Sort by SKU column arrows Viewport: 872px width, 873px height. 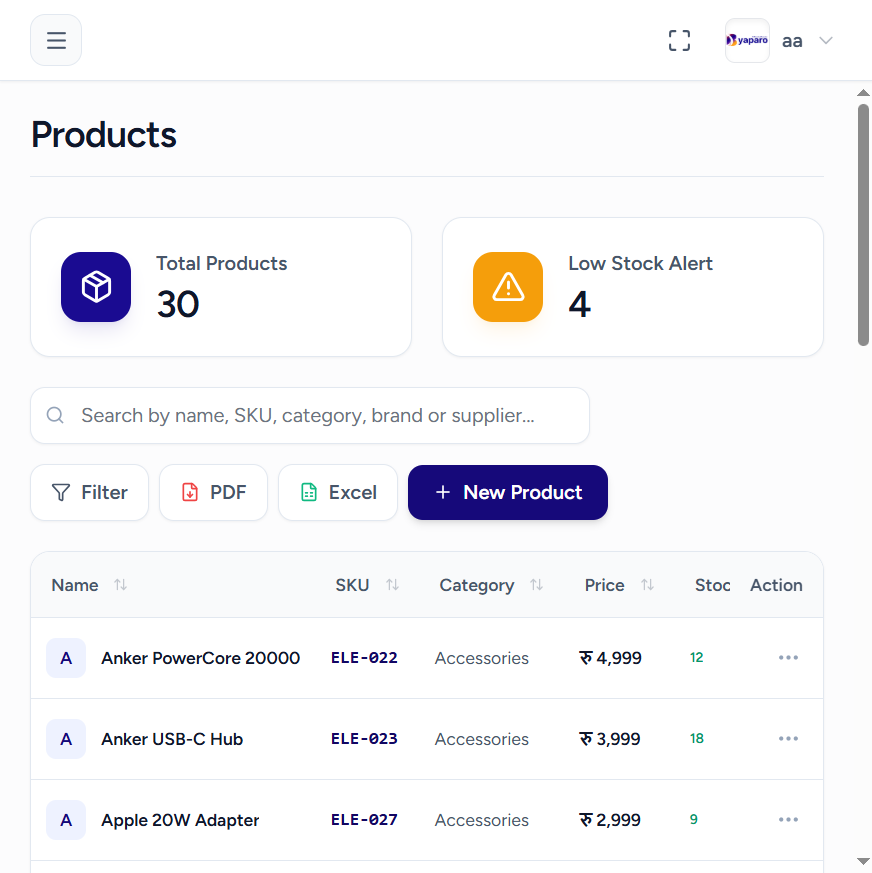click(x=393, y=585)
